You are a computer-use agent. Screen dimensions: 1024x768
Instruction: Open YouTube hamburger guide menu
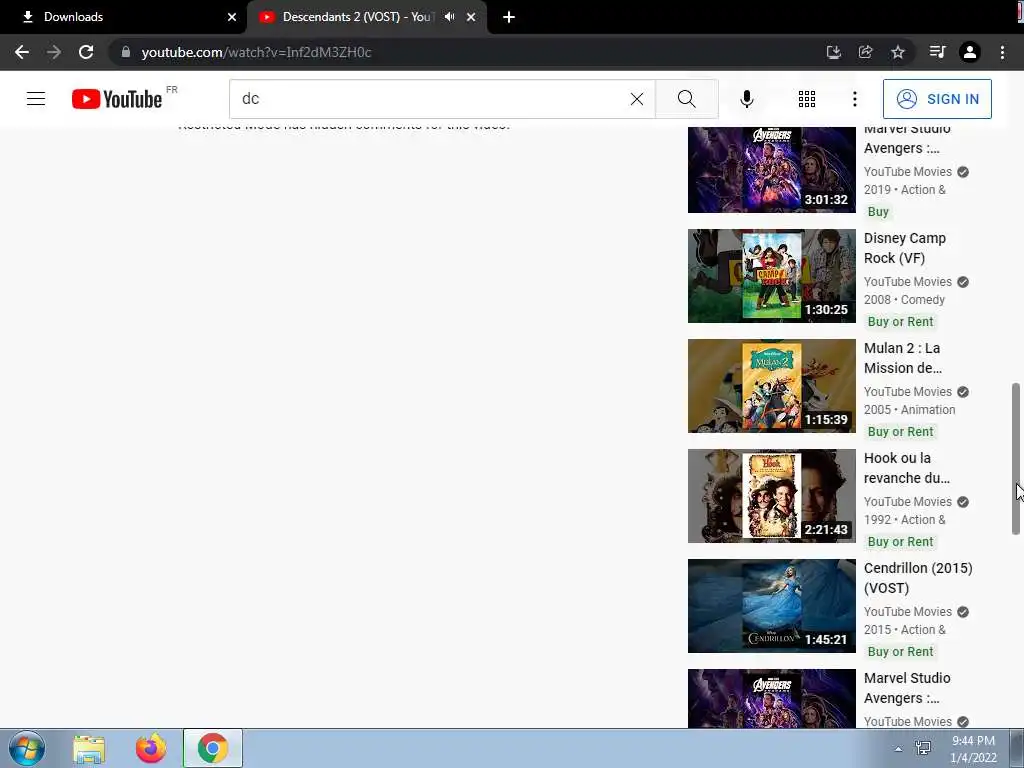point(36,99)
